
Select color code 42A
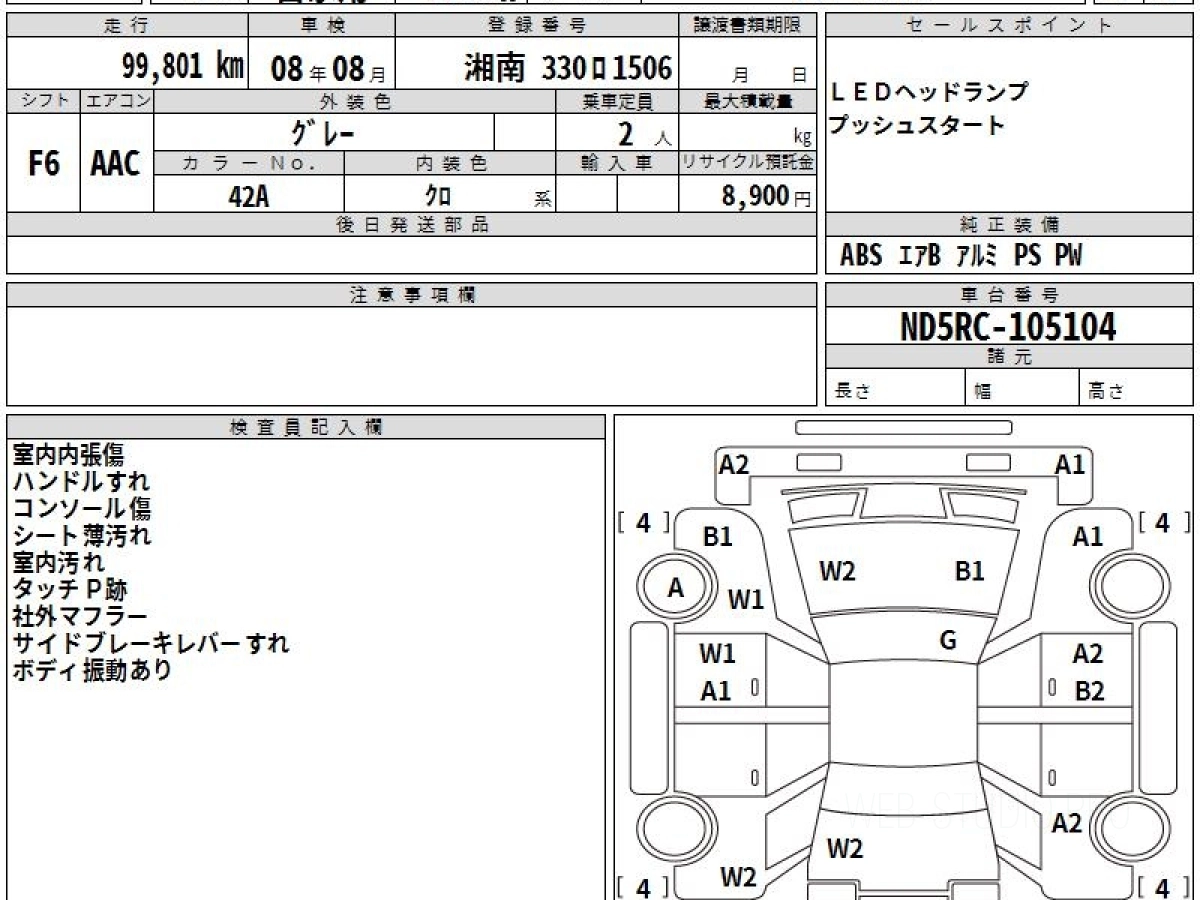[249, 196]
